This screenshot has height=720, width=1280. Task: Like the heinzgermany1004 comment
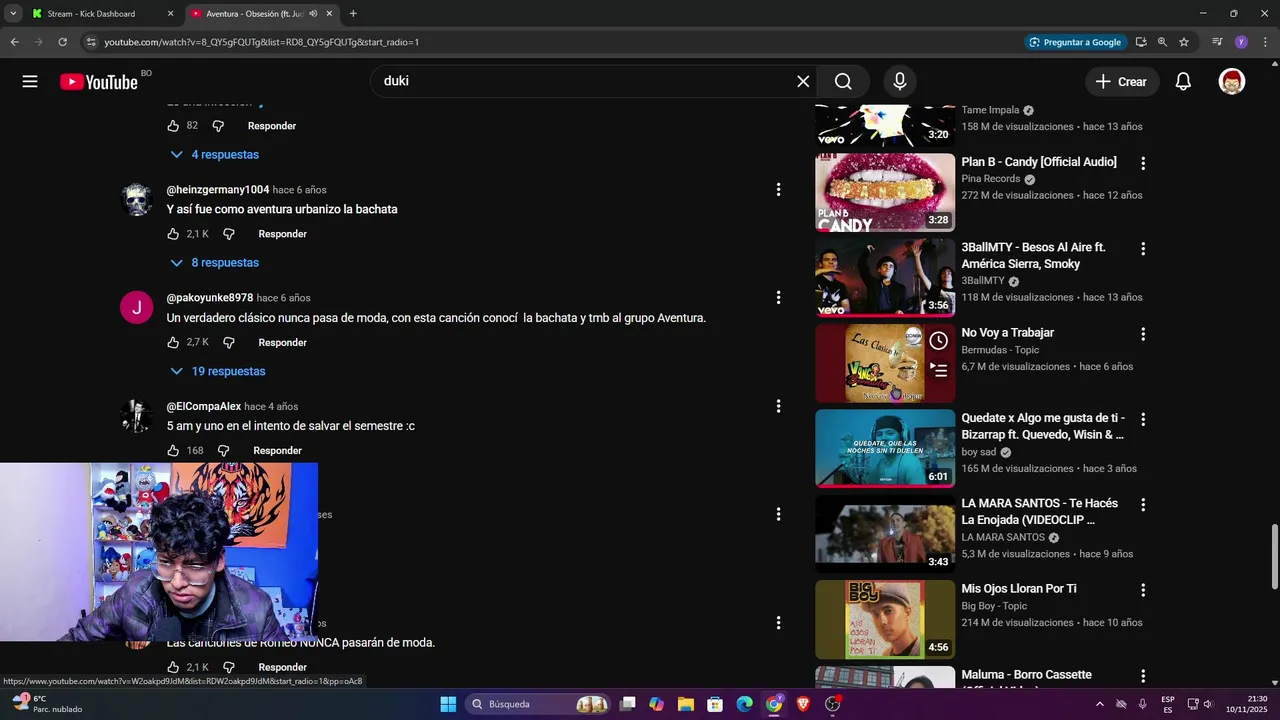pos(173,234)
